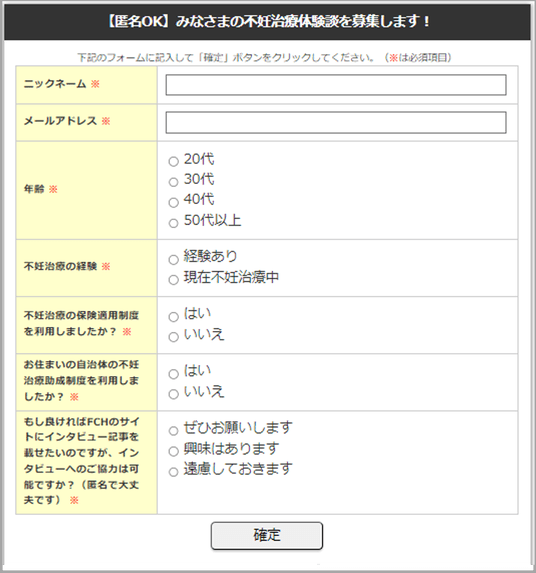Click the 年齢 field label
Screen dimensions: 536x573
point(34,189)
